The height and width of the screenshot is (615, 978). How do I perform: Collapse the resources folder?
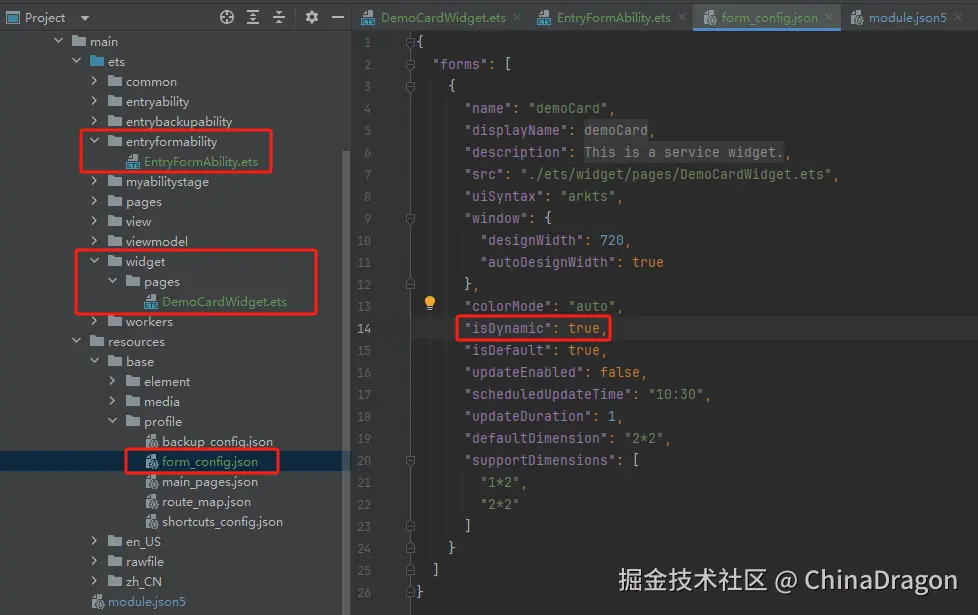point(77,341)
